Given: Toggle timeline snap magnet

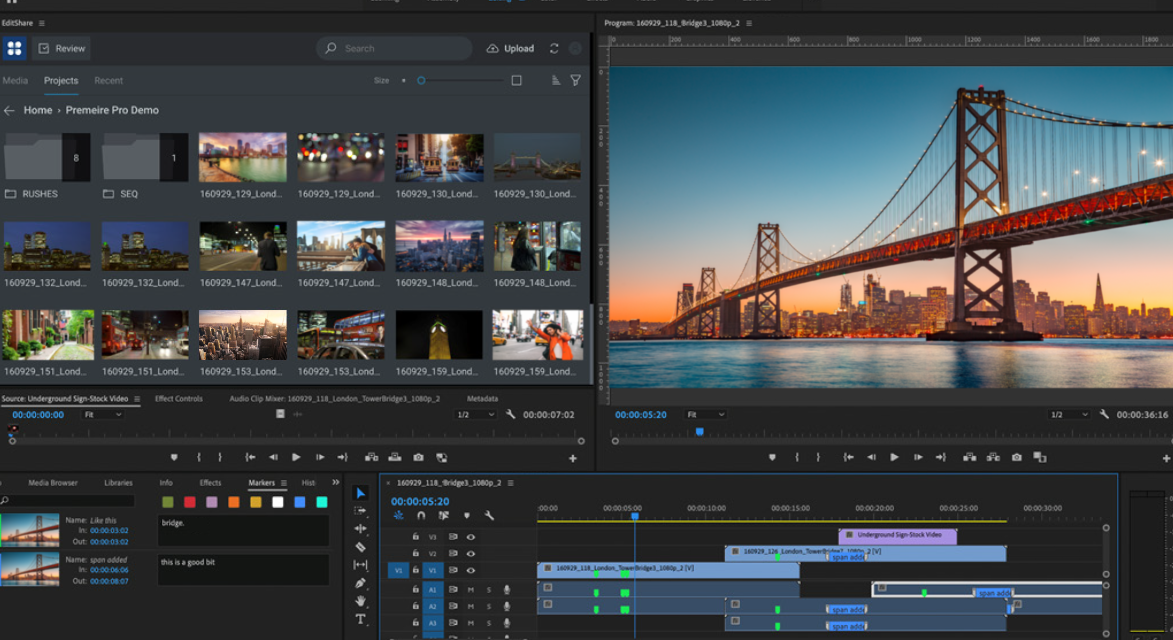Looking at the screenshot, I should point(421,515).
